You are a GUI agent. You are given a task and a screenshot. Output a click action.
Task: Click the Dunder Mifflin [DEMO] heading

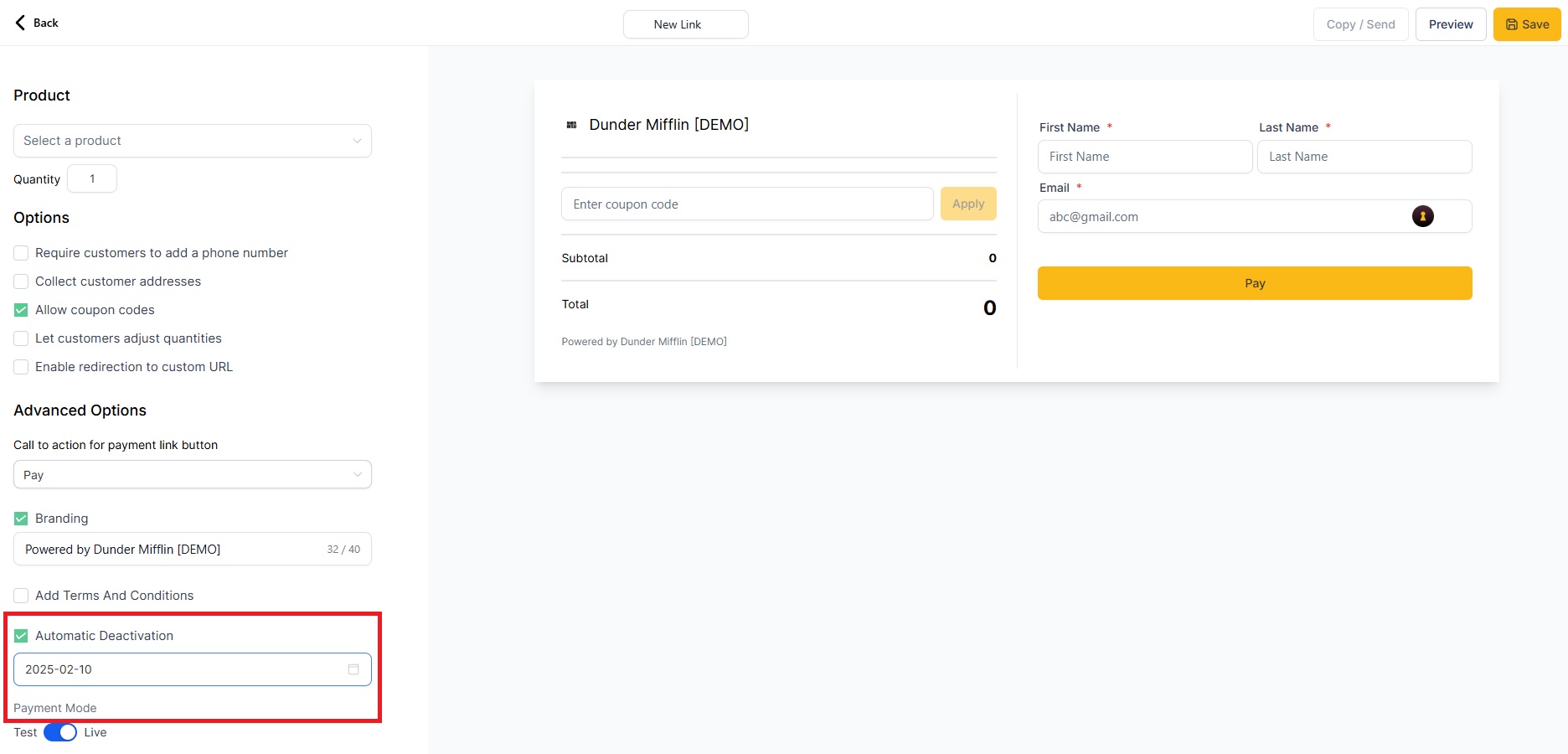click(x=669, y=125)
